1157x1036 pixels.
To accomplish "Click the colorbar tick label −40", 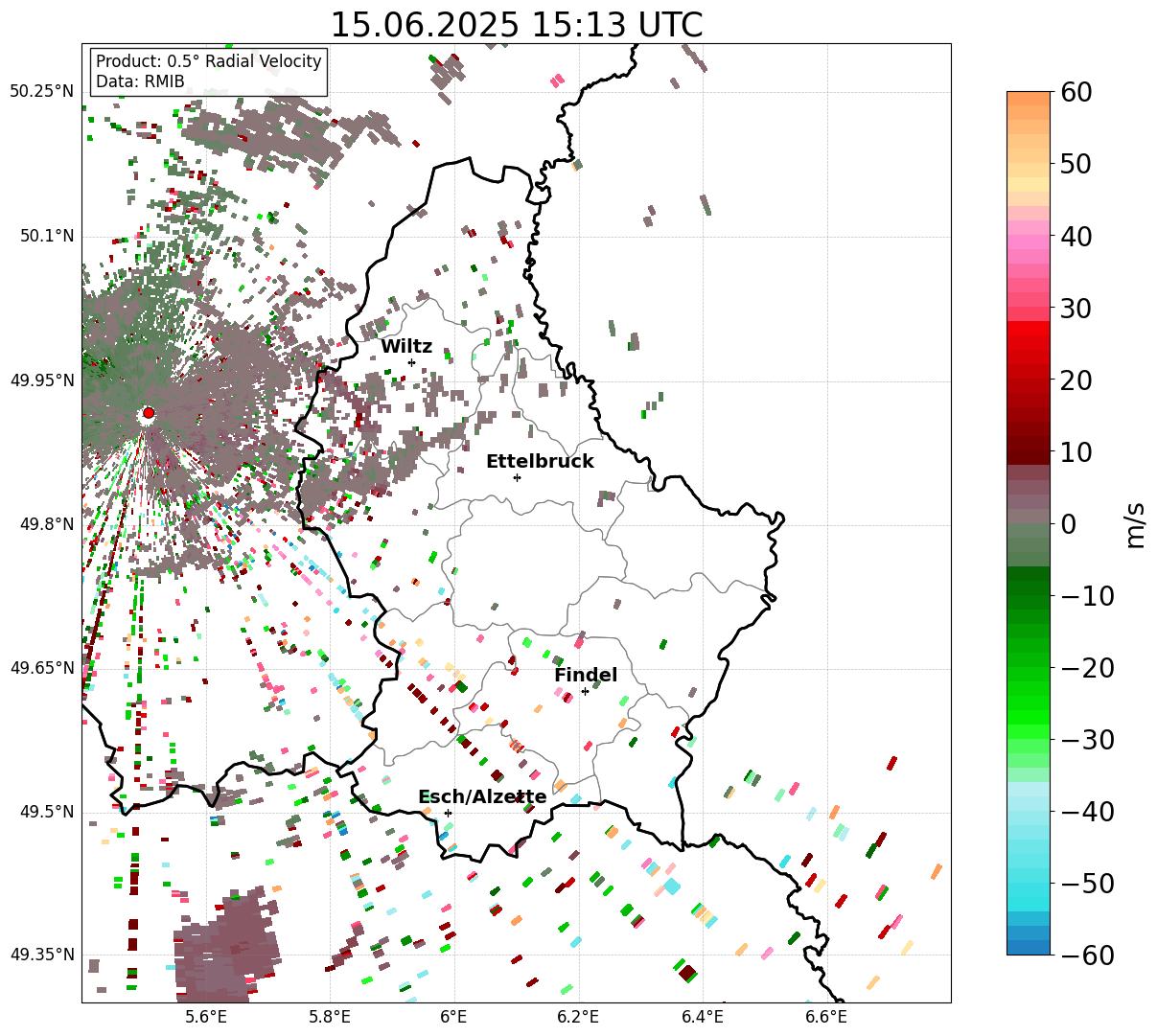I will tap(1086, 812).
